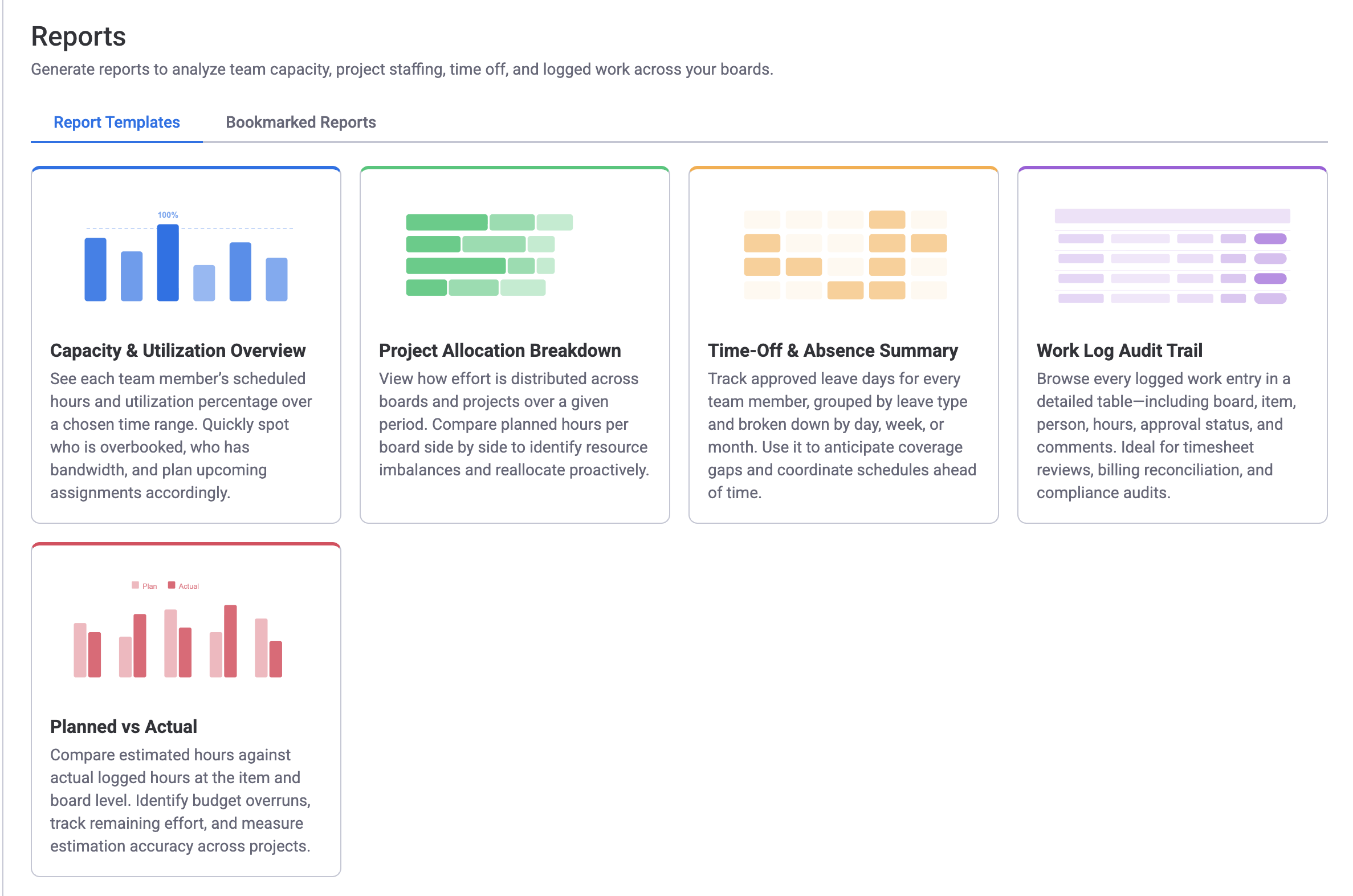Screen dimensions: 1353x896
Task: Open the Time-Off & Absence Summary report
Action: pyautogui.click(x=833, y=351)
